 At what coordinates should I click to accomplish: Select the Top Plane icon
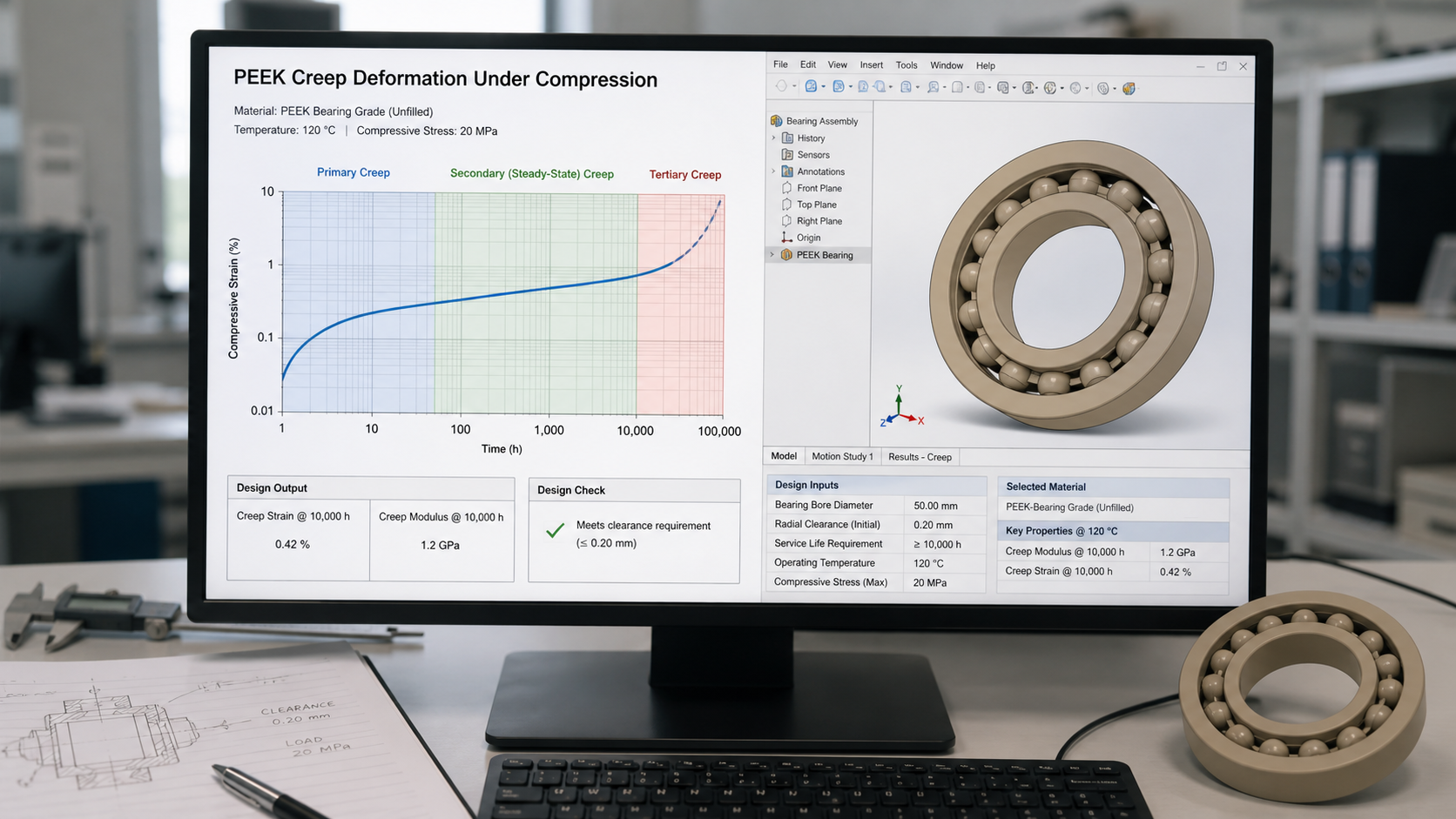(787, 205)
